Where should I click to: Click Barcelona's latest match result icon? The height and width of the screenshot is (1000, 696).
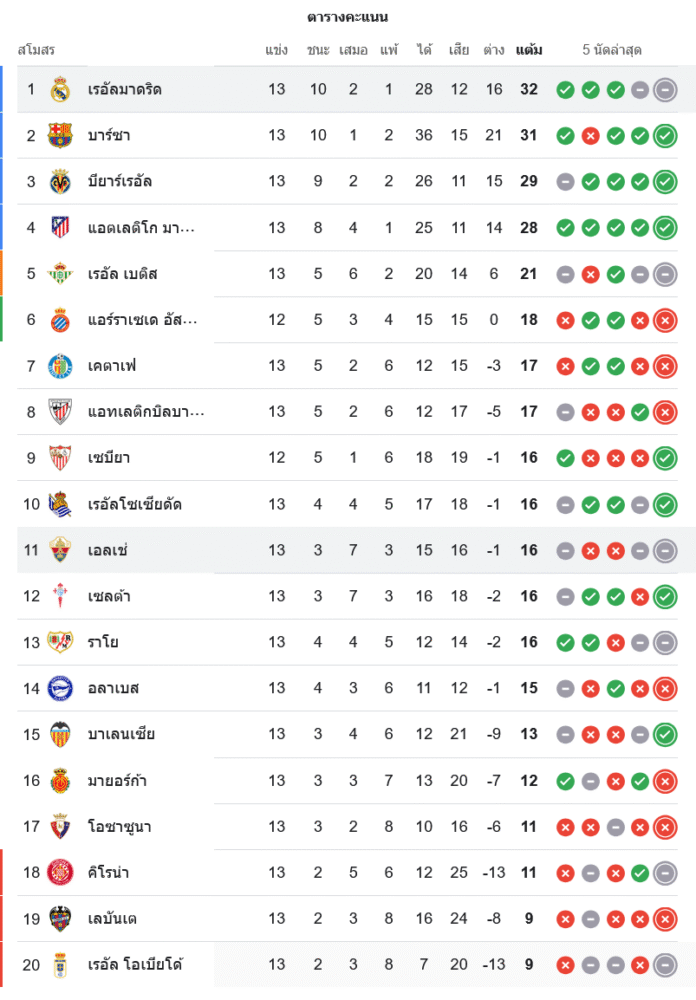pyautogui.click(x=665, y=135)
